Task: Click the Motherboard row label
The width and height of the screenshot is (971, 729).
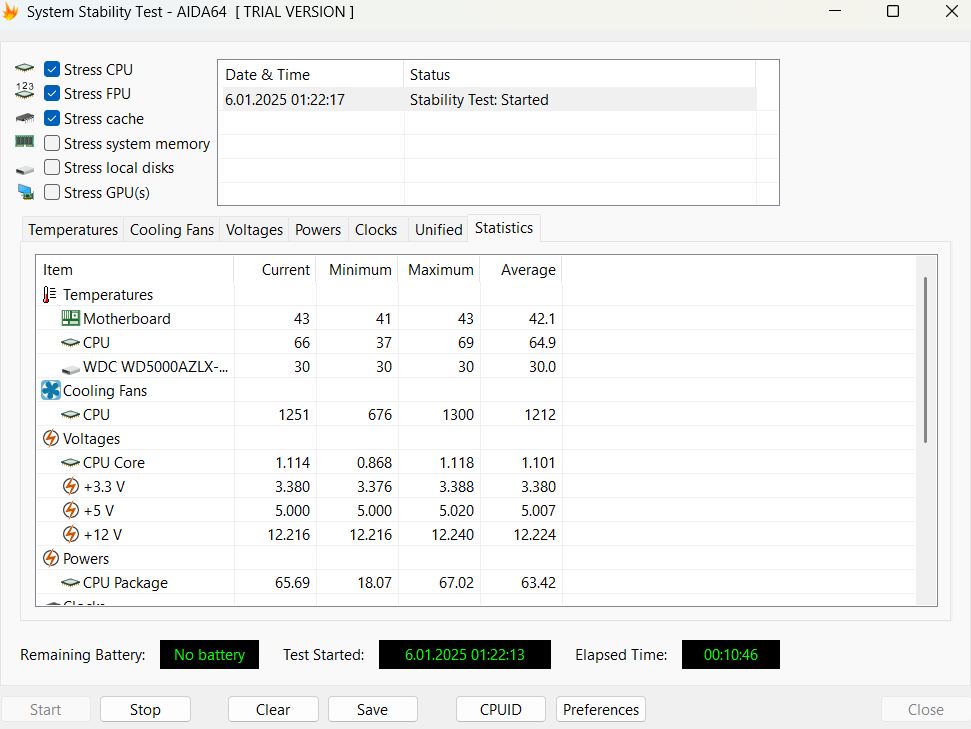Action: click(127, 318)
